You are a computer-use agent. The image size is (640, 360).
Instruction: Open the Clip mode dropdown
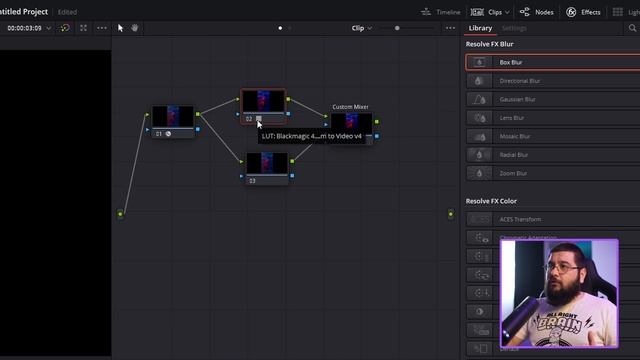(362, 28)
